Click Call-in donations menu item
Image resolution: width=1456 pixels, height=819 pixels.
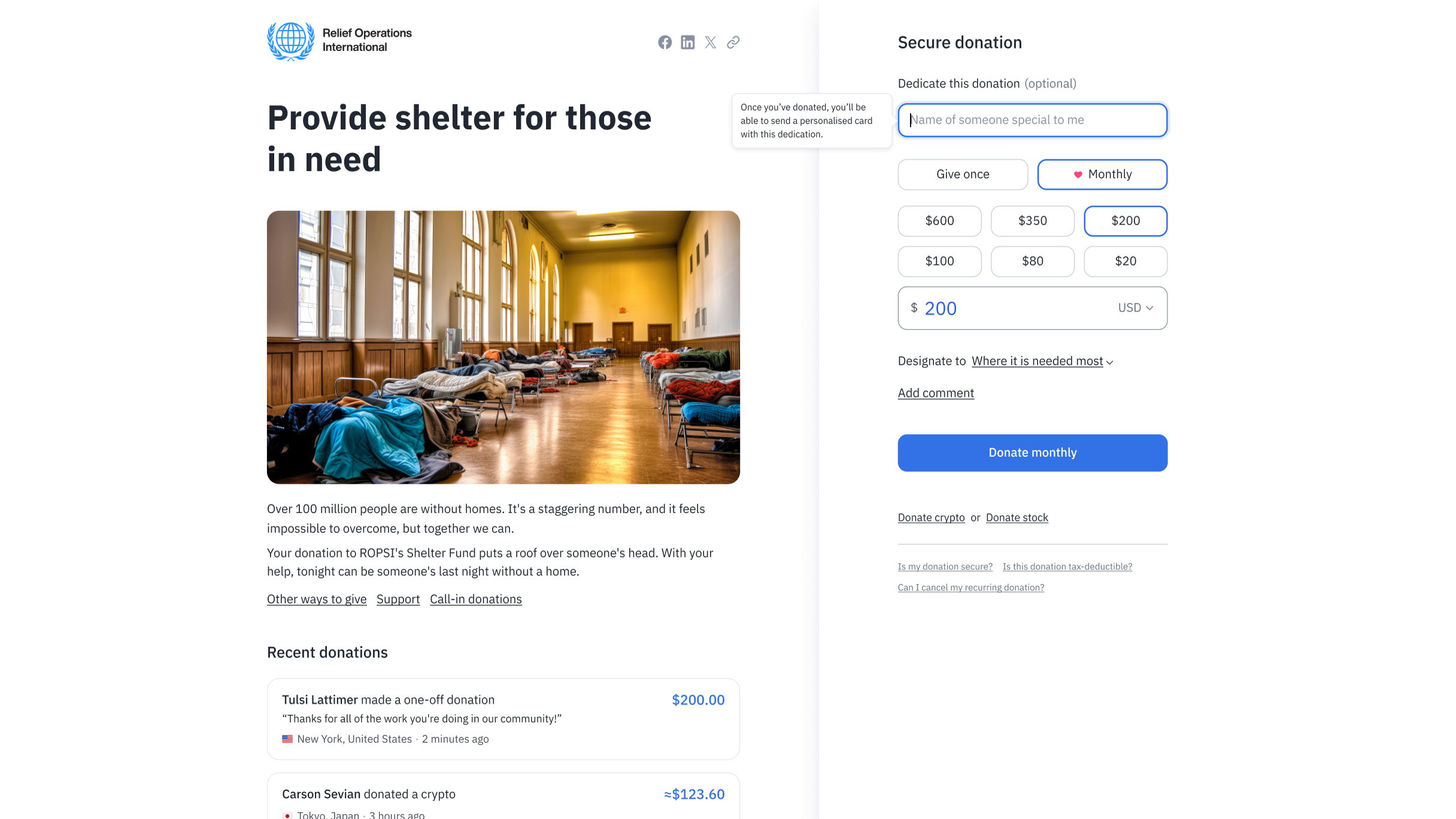click(475, 599)
